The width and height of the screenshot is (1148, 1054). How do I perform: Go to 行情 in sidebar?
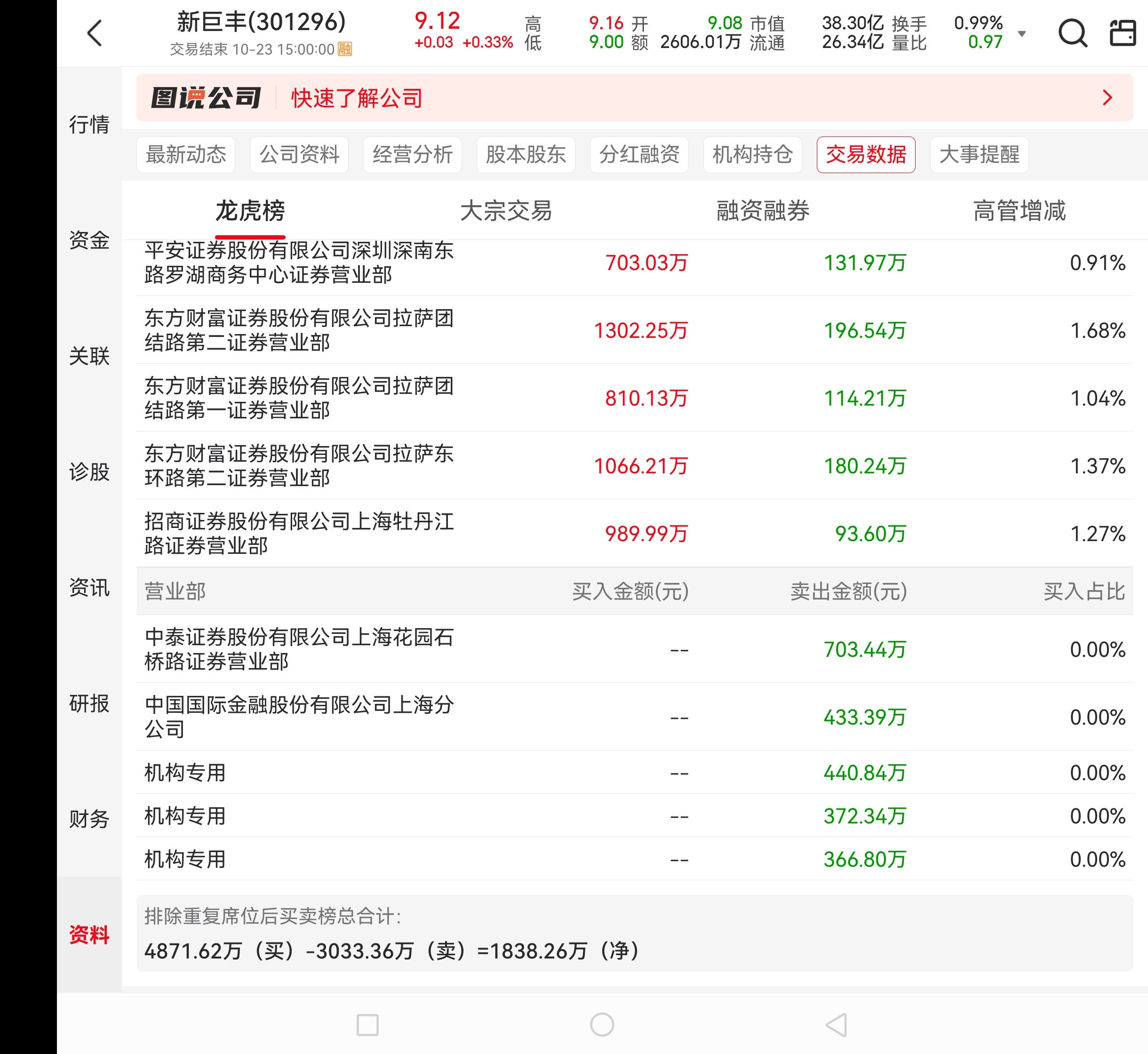pyautogui.click(x=89, y=124)
